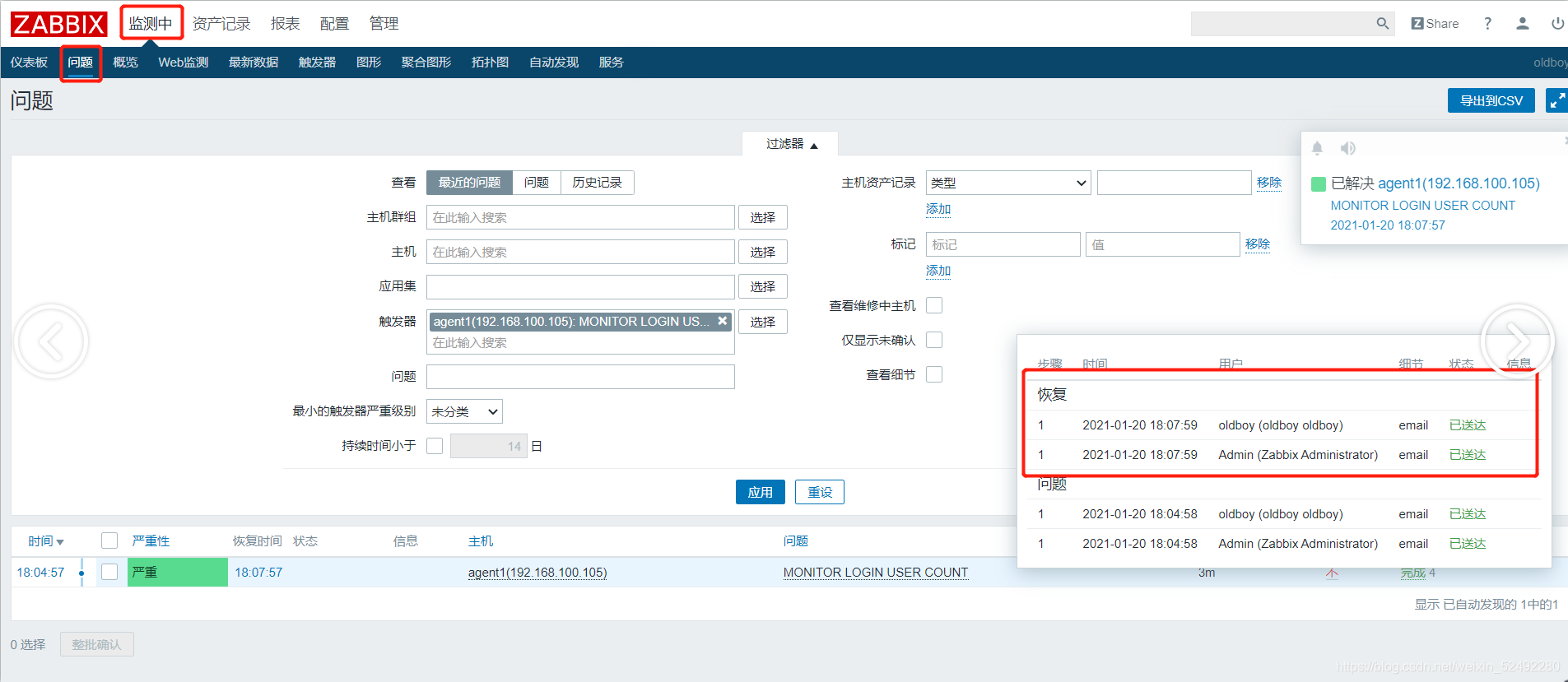The width and height of the screenshot is (1568, 682).
Task: Click the power logout icon
Action: click(x=1557, y=24)
